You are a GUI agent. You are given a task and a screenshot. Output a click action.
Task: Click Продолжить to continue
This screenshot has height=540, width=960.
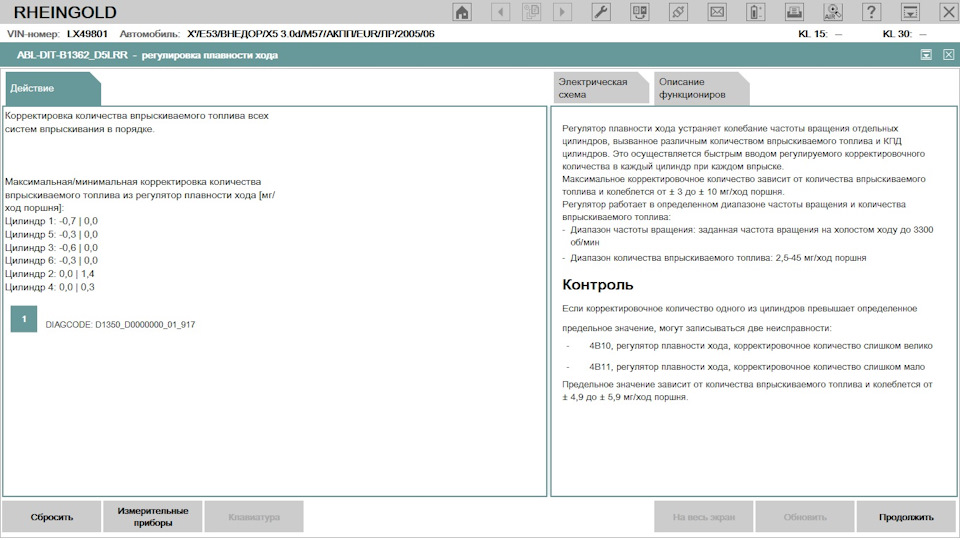coord(906,517)
